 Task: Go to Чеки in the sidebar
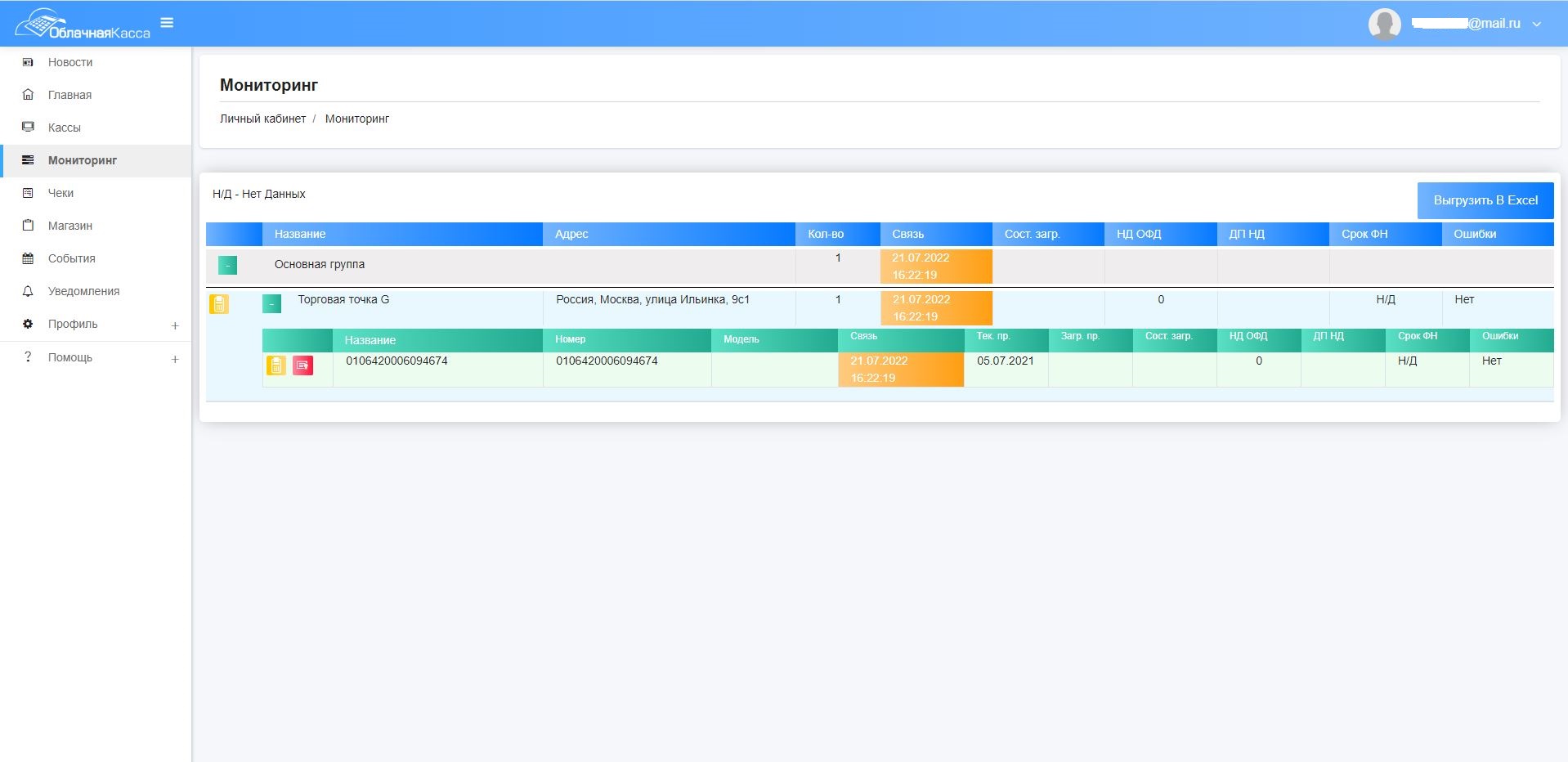click(x=60, y=193)
